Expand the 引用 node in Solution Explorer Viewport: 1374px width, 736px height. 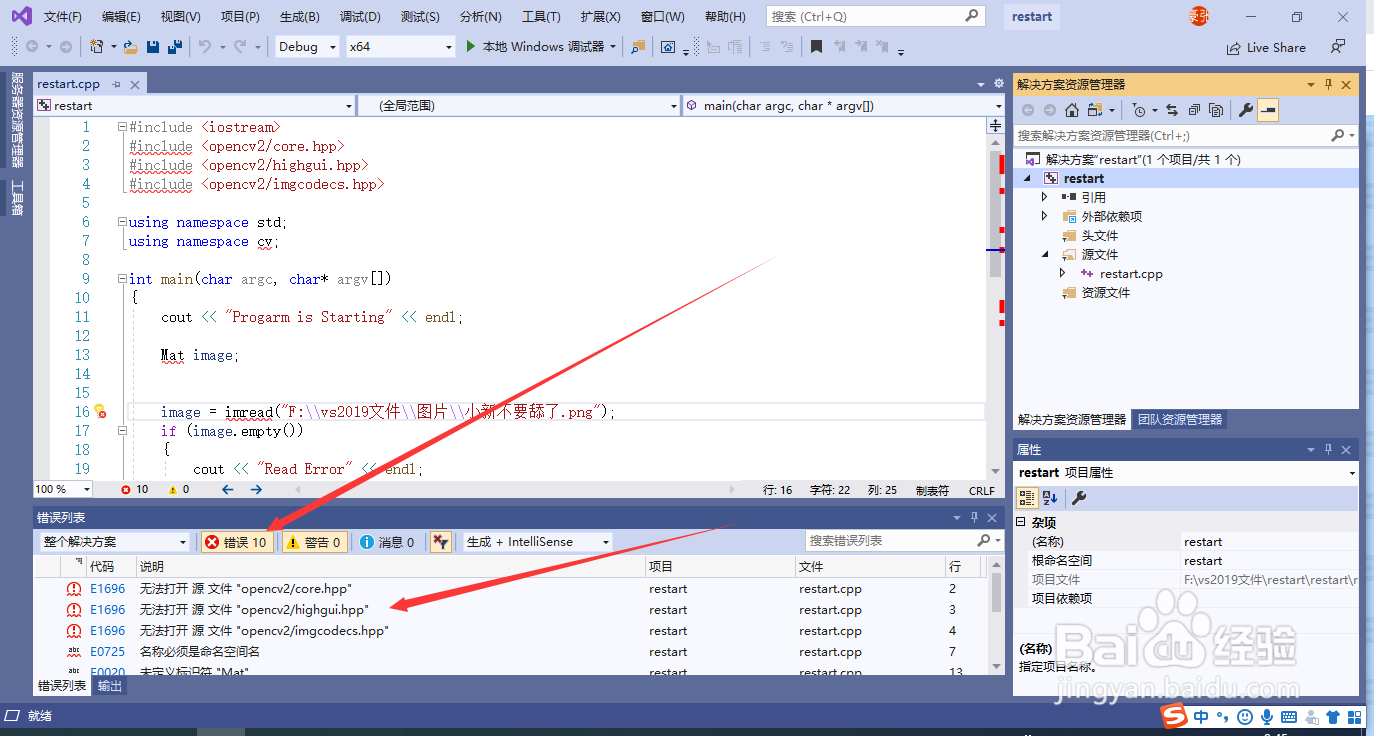pyautogui.click(x=1045, y=197)
